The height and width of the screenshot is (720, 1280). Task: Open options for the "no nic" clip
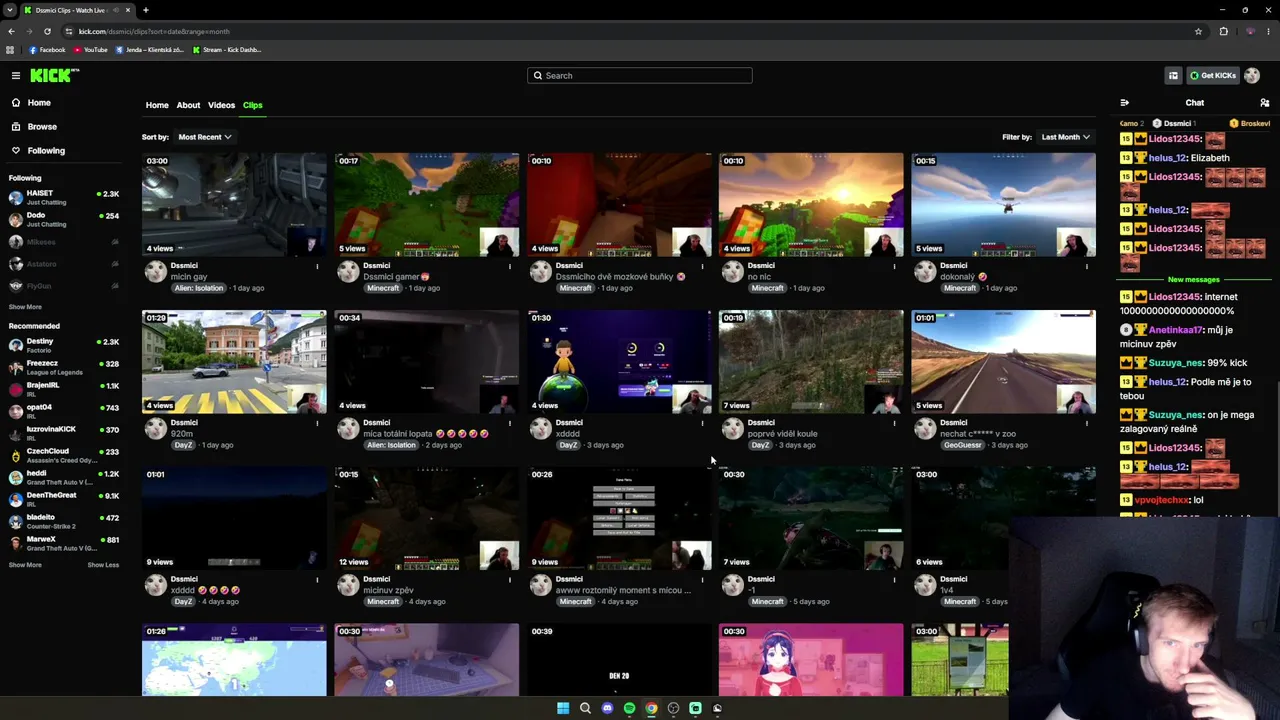[x=895, y=266]
